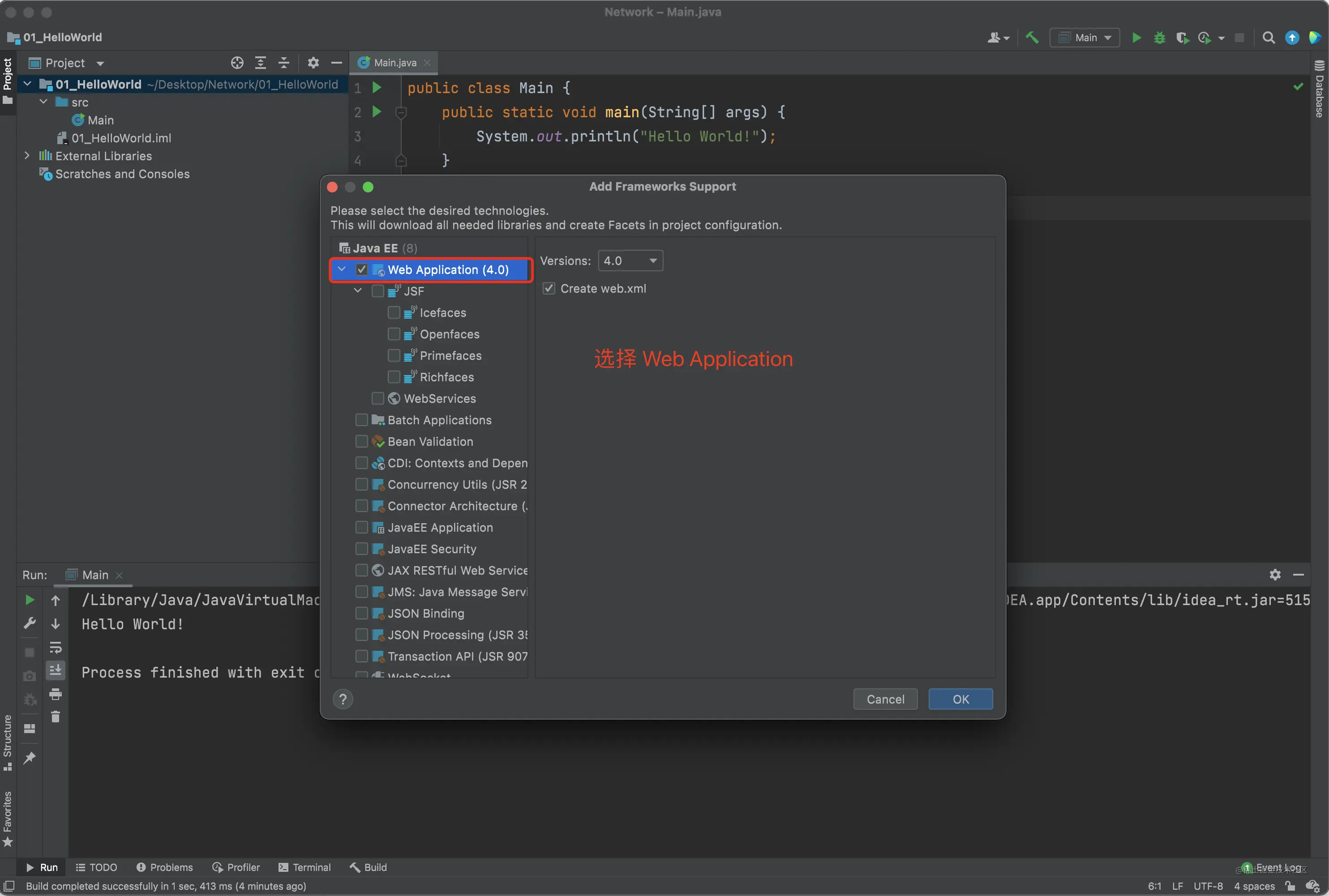Image resolution: width=1329 pixels, height=896 pixels.
Task: Click scroll to end icon in Run
Action: point(56,670)
